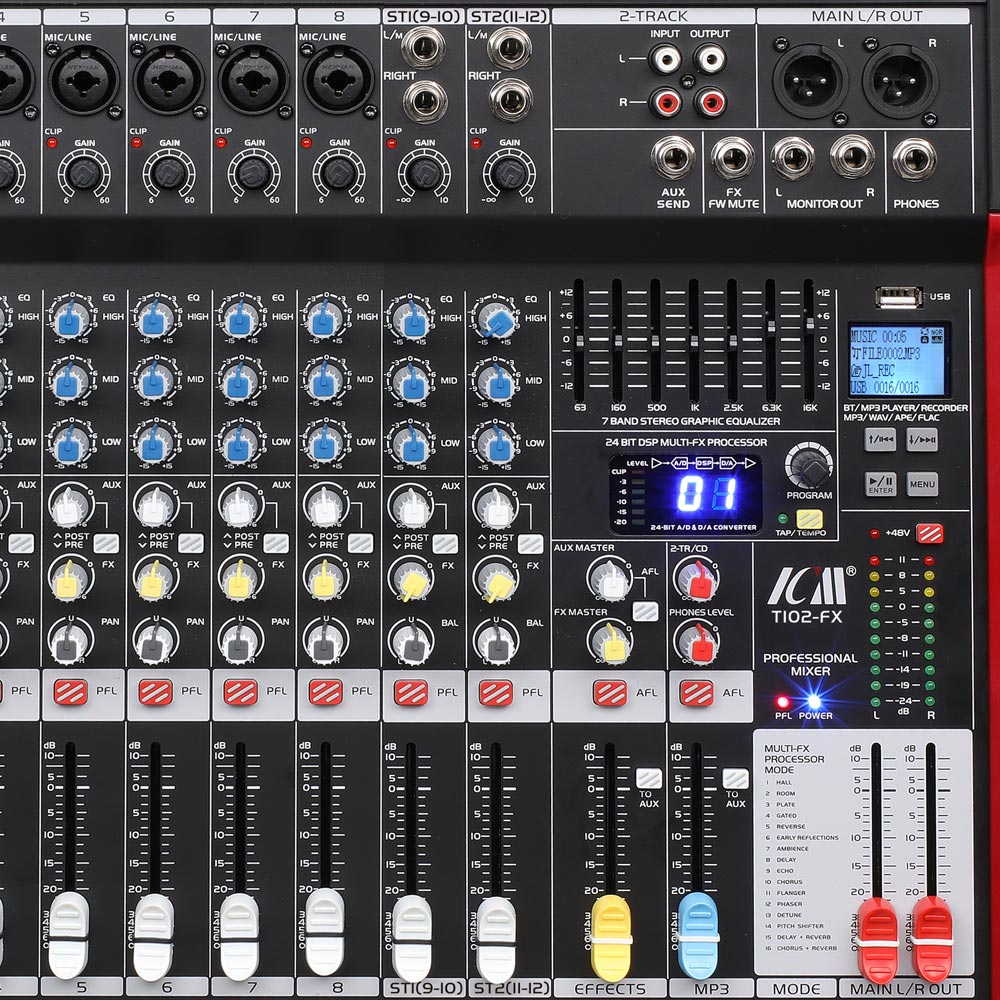Click channel 7 GAIN knob
The width and height of the screenshot is (1000, 1000).
point(254,173)
